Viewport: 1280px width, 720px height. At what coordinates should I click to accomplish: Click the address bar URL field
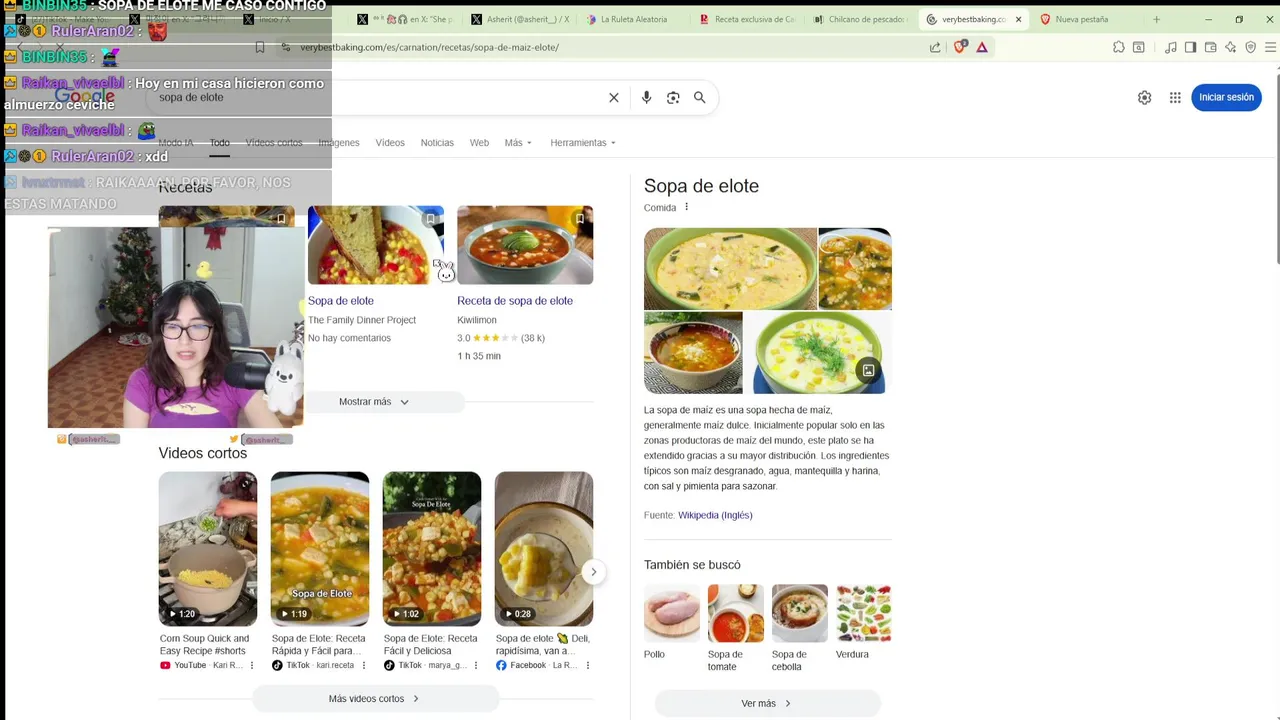click(600, 47)
